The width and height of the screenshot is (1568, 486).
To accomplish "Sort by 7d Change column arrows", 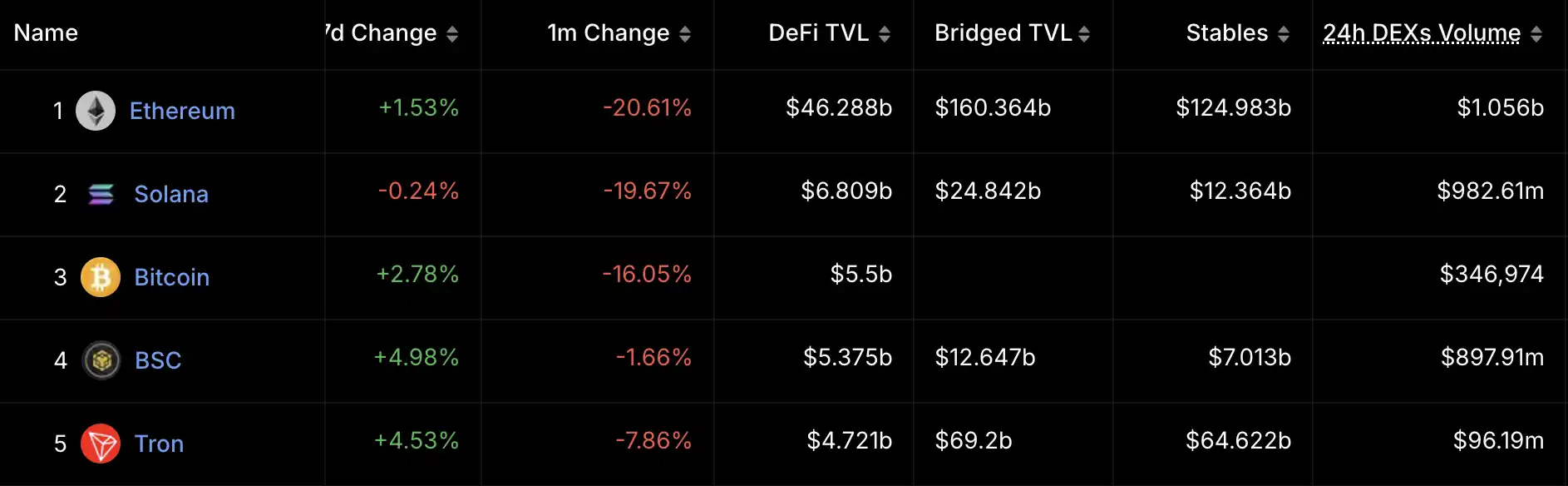I will click(x=452, y=34).
